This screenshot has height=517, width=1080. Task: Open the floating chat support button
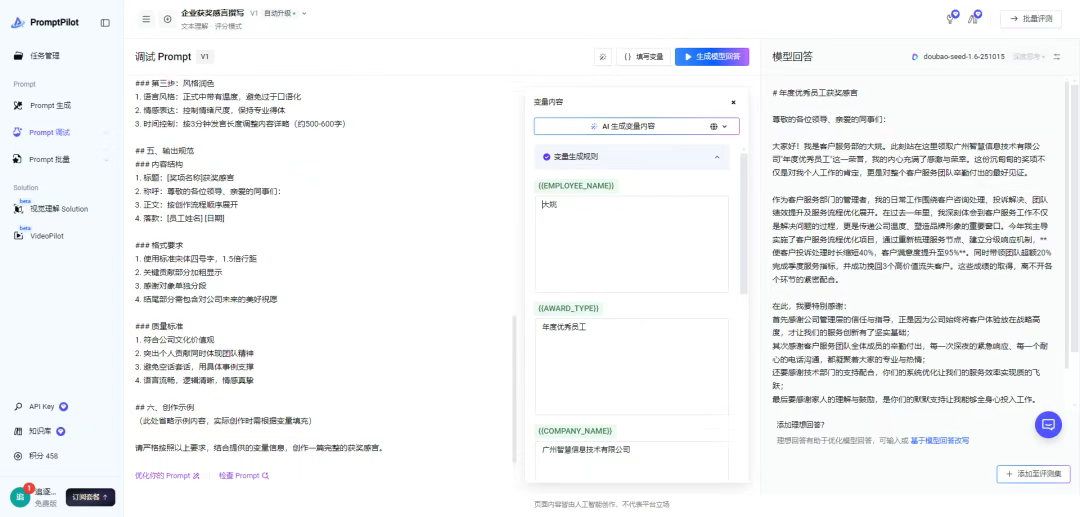1048,425
